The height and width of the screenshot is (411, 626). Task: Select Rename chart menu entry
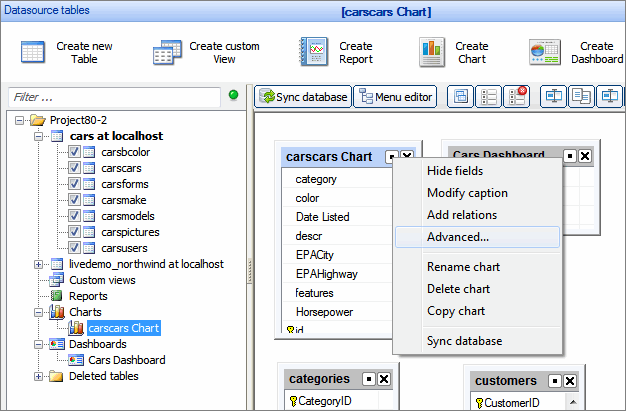[x=477, y=267]
